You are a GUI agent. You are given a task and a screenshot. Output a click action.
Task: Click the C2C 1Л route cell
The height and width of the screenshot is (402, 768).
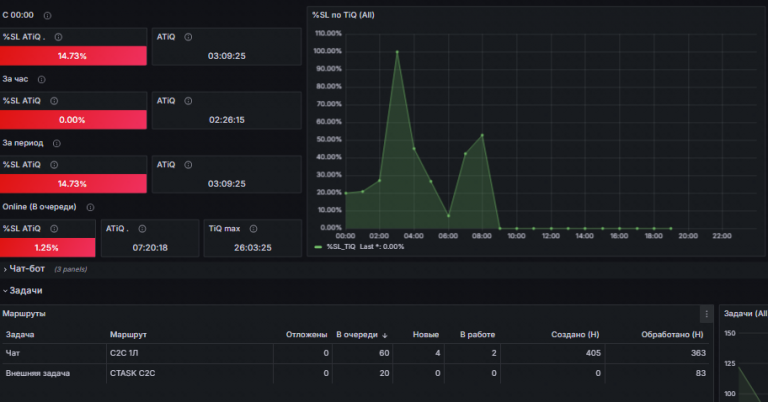pos(124,353)
